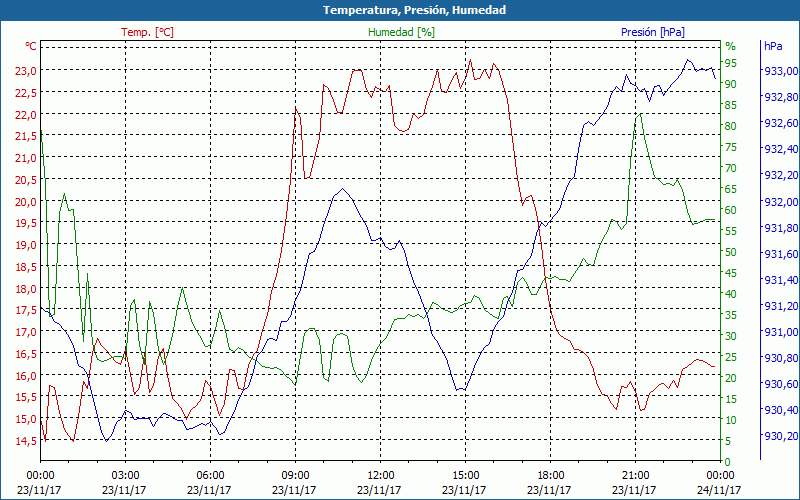The image size is (800, 500).
Task: Click the "85" humidity axis tick
Action: pos(731,105)
